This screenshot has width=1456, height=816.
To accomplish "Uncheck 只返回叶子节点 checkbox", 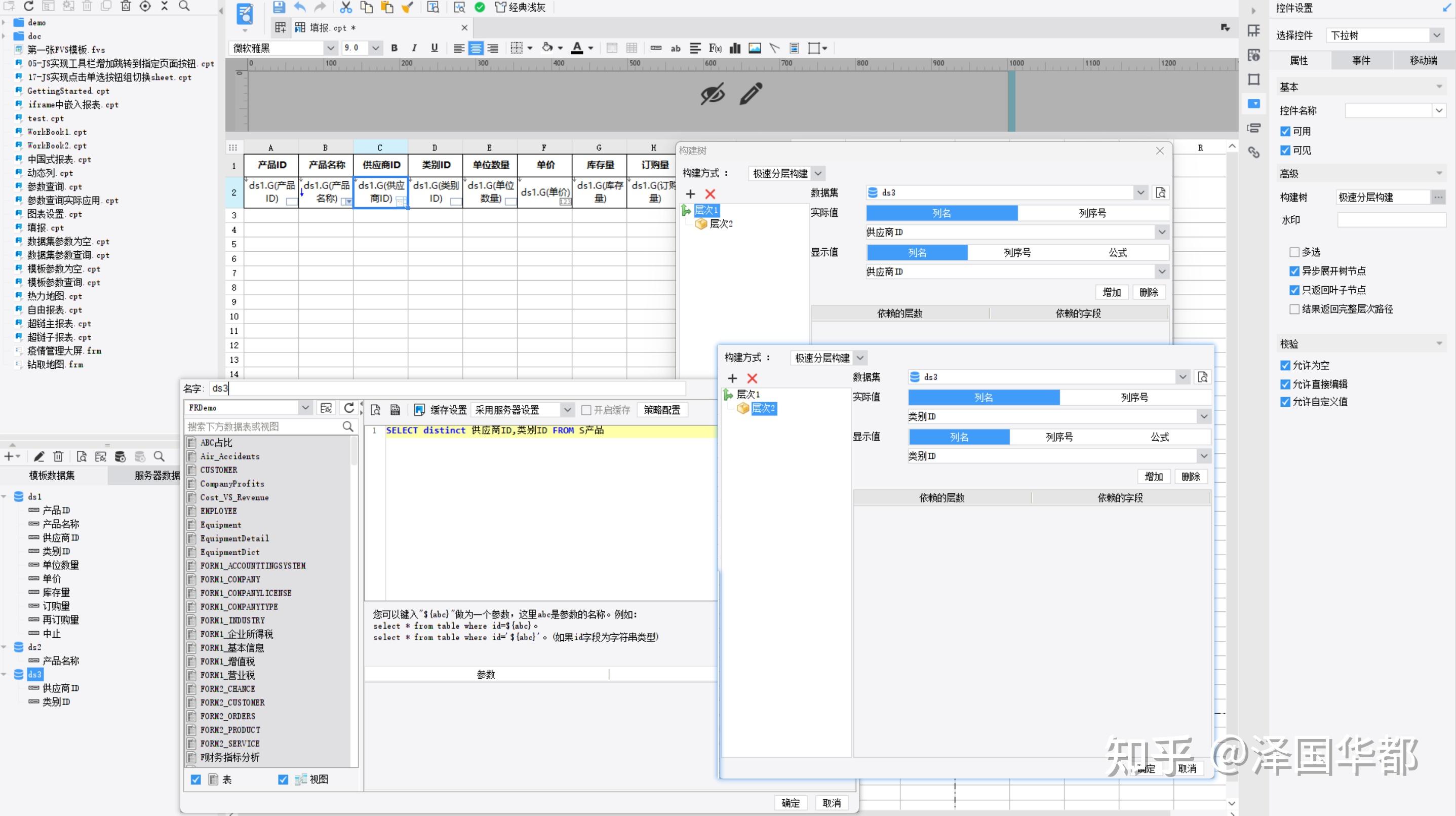I will (x=1294, y=290).
